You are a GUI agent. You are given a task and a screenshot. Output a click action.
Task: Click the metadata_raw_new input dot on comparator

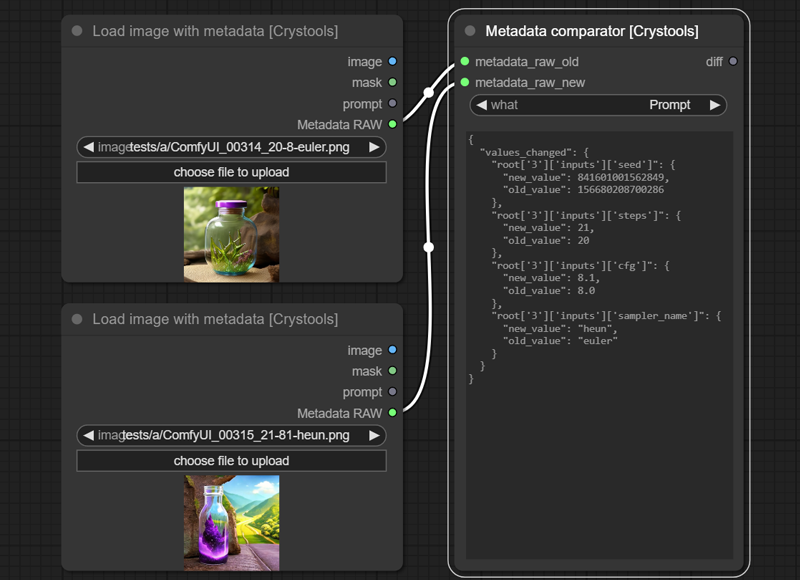coord(465,82)
